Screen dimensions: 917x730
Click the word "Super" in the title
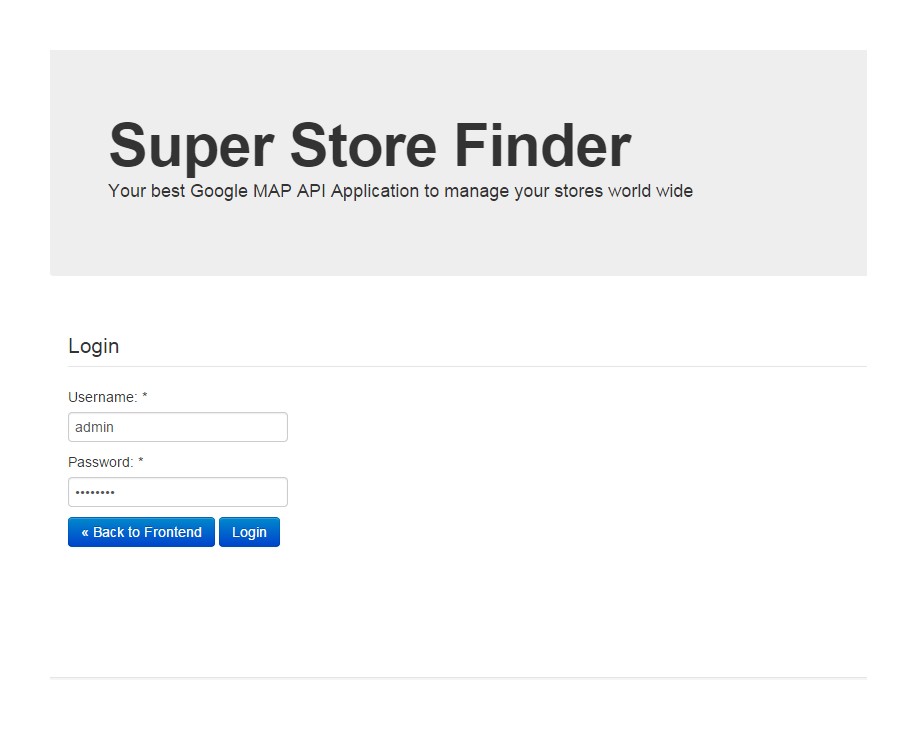(190, 146)
